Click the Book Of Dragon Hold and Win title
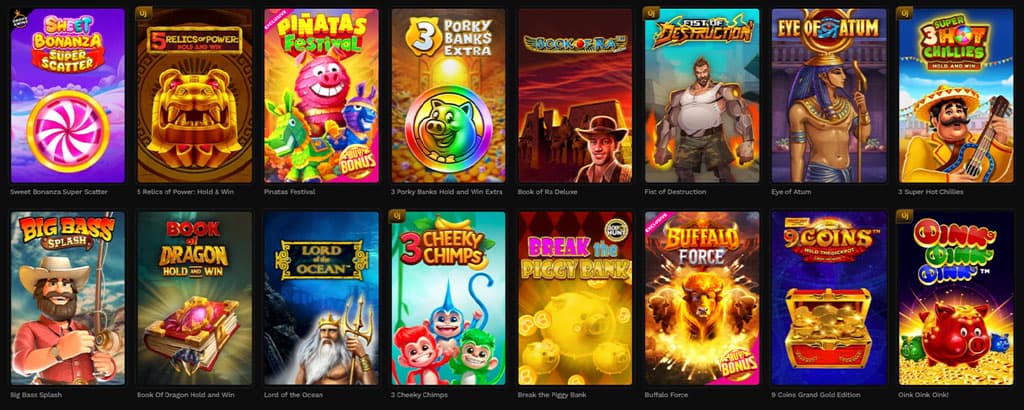The height and width of the screenshot is (410, 1024). pos(185,395)
